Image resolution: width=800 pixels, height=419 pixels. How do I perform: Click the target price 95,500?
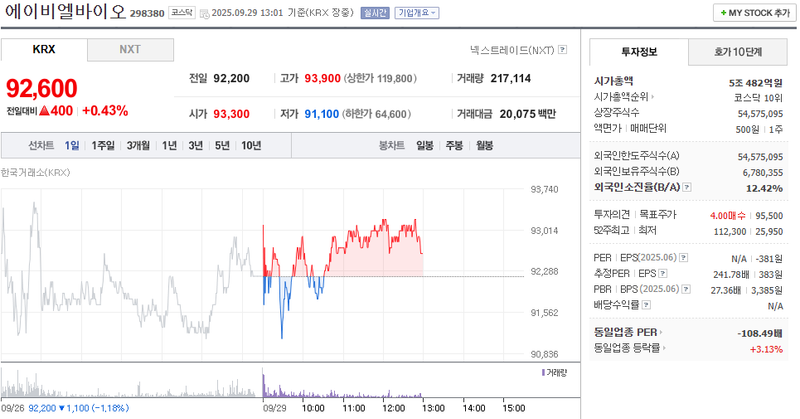(769, 216)
